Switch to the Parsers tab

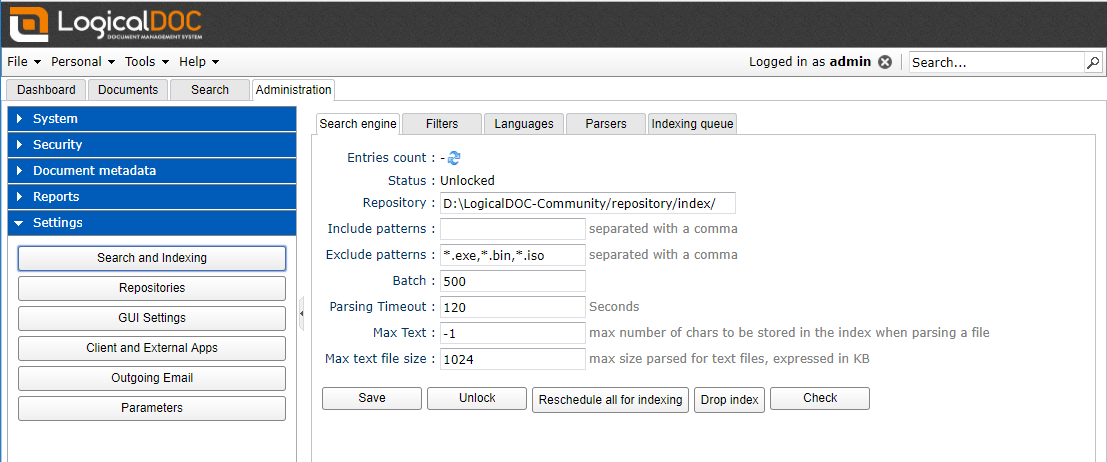pyautogui.click(x=606, y=124)
